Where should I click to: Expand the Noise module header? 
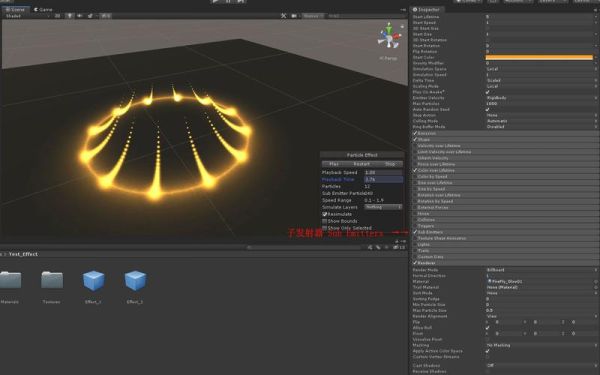[x=505, y=214]
